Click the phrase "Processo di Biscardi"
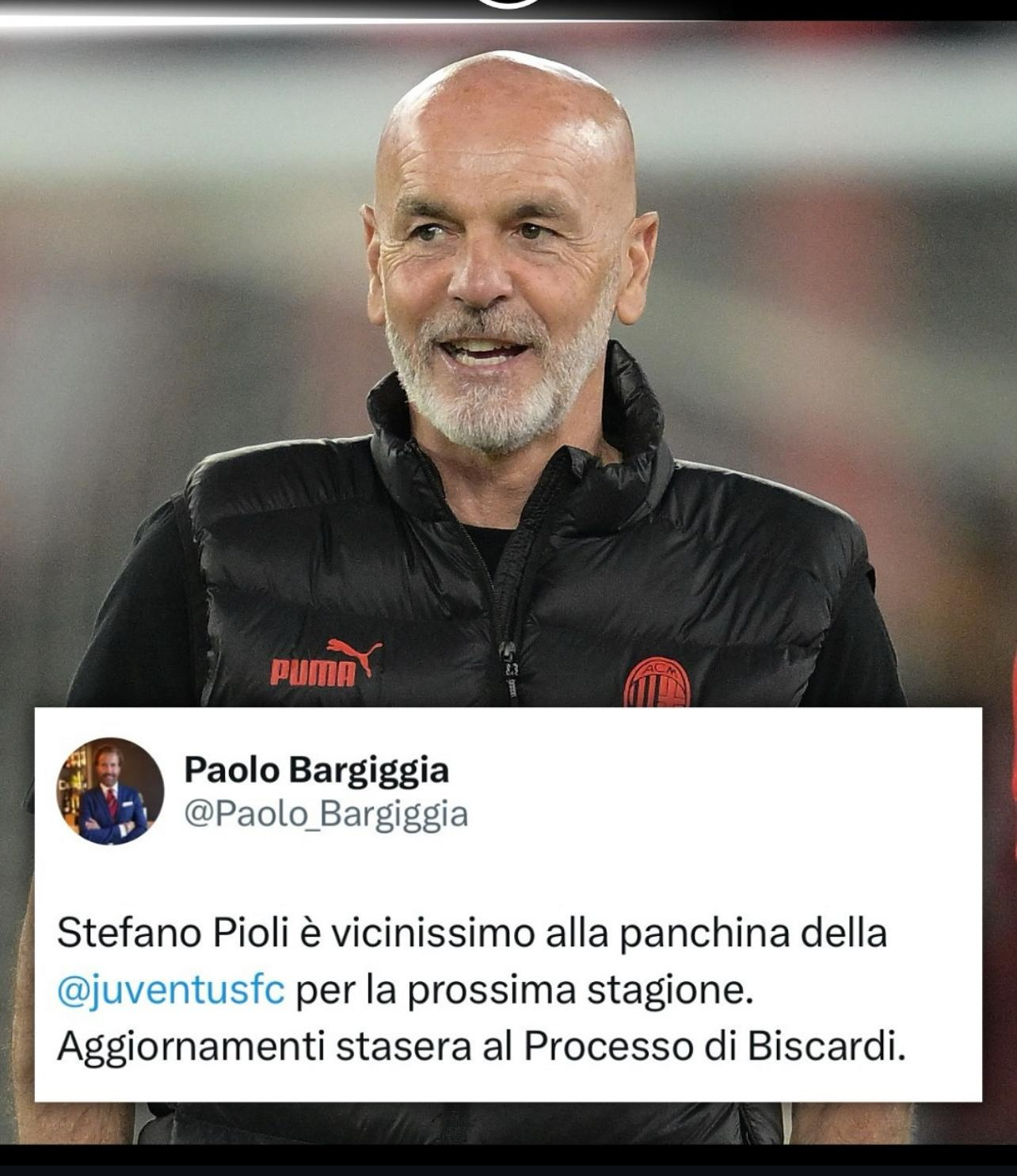1017x1176 pixels. [713, 1047]
